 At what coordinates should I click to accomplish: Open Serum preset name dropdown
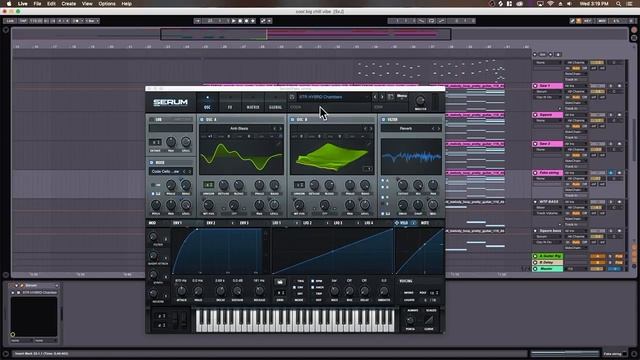coord(333,97)
